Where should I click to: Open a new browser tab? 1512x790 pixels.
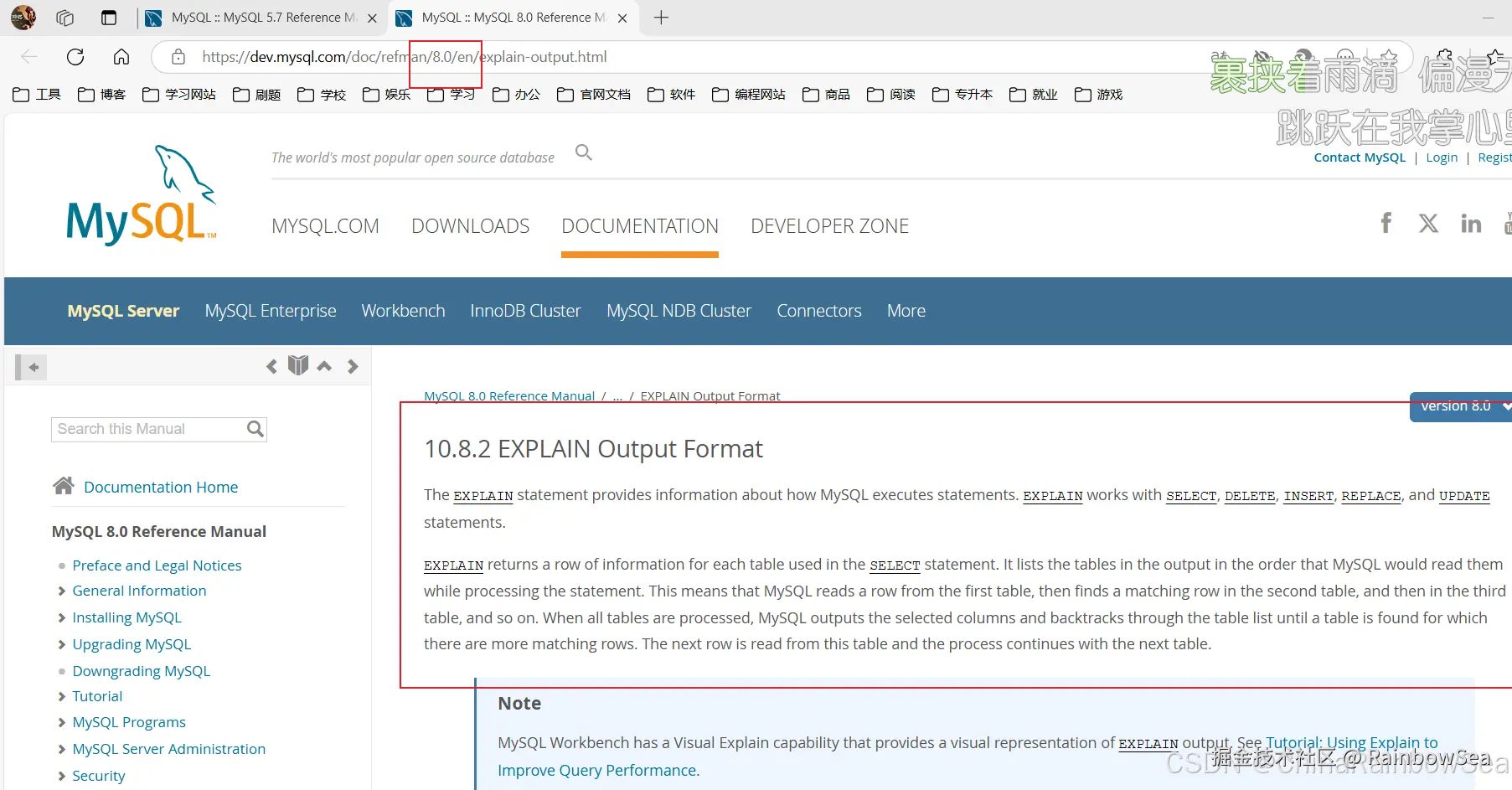(661, 18)
